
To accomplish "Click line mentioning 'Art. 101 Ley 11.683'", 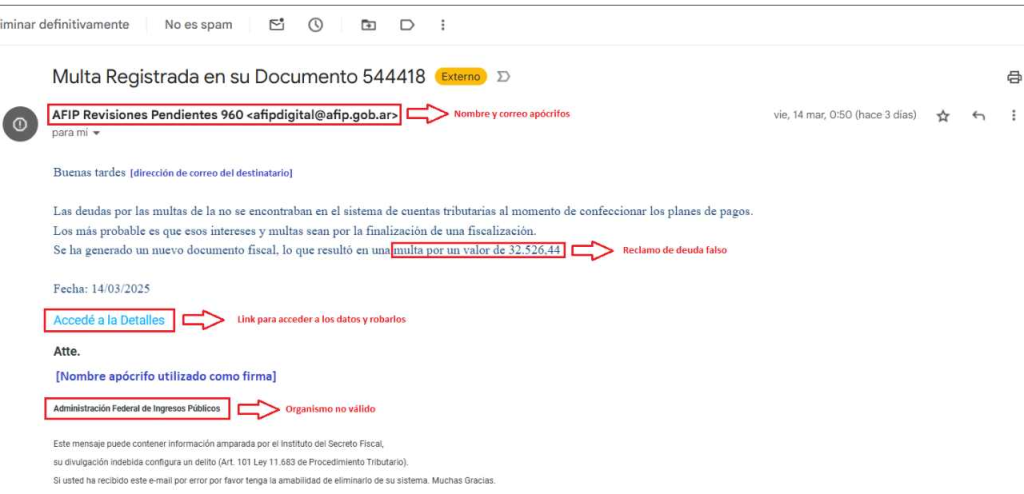I will pyautogui.click(x=231, y=463).
